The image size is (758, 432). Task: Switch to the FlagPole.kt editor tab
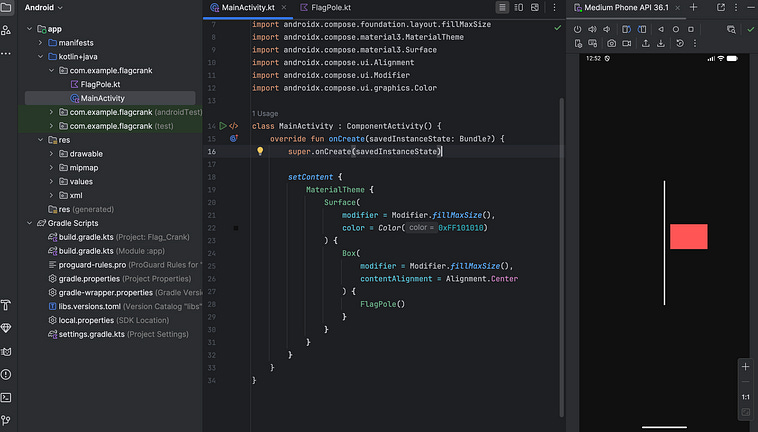pyautogui.click(x=325, y=8)
